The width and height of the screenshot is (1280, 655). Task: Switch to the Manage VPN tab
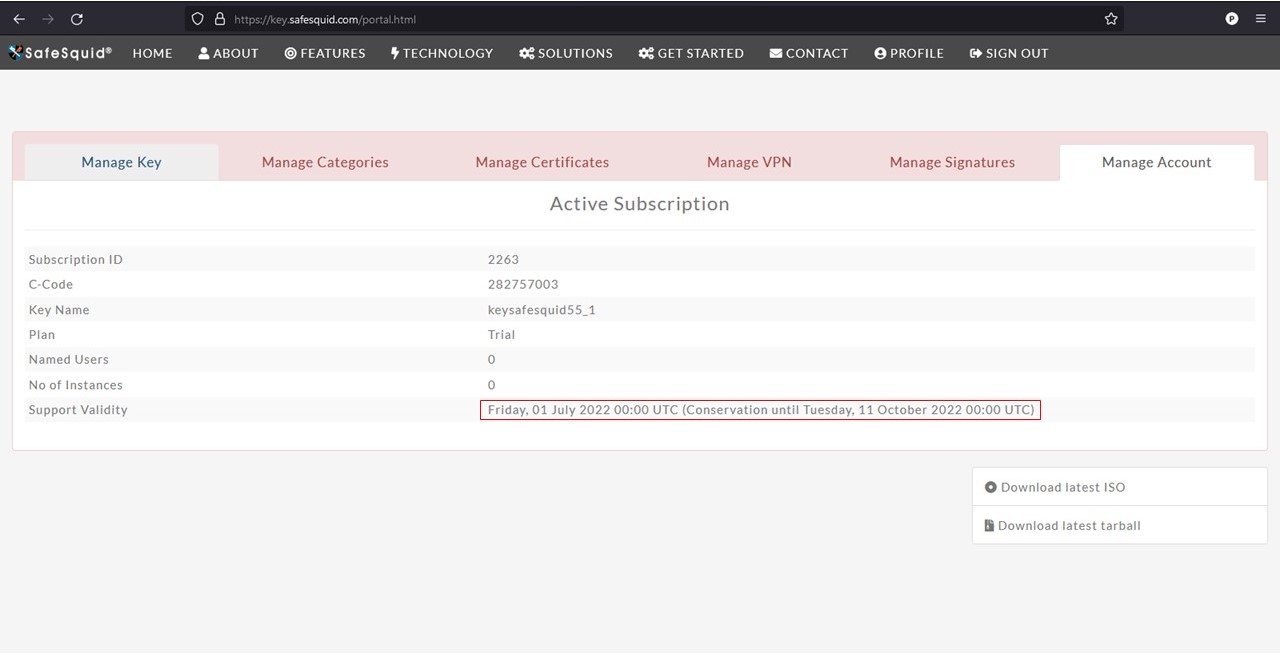coord(749,162)
